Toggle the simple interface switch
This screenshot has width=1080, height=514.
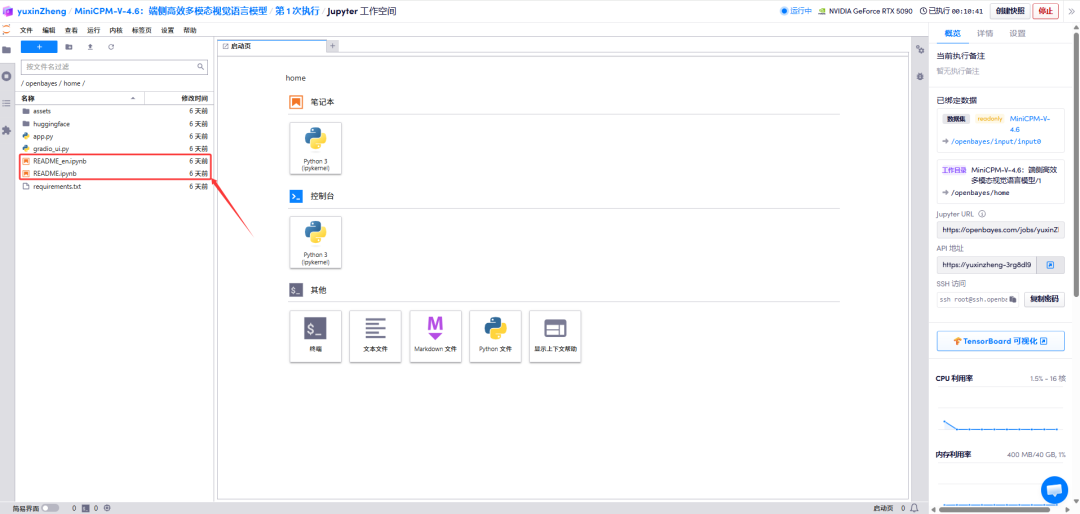tap(50, 508)
